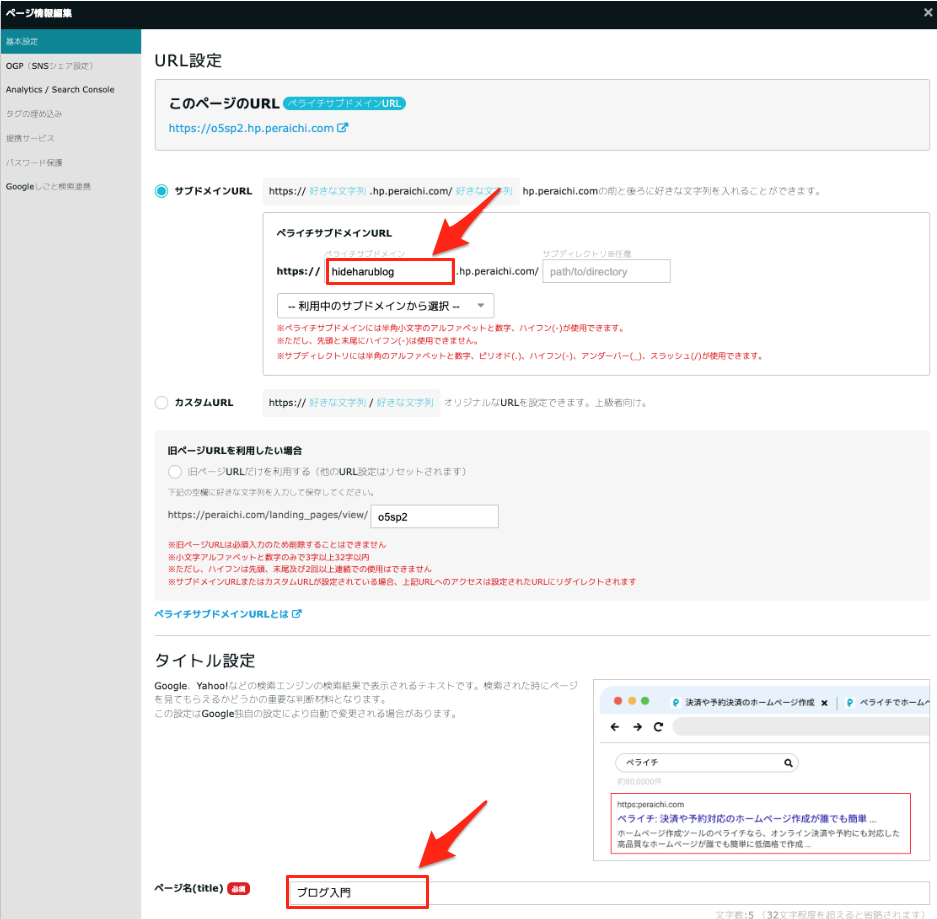
Task: Click the subdomain field containing hideharublog
Action: 389,271
